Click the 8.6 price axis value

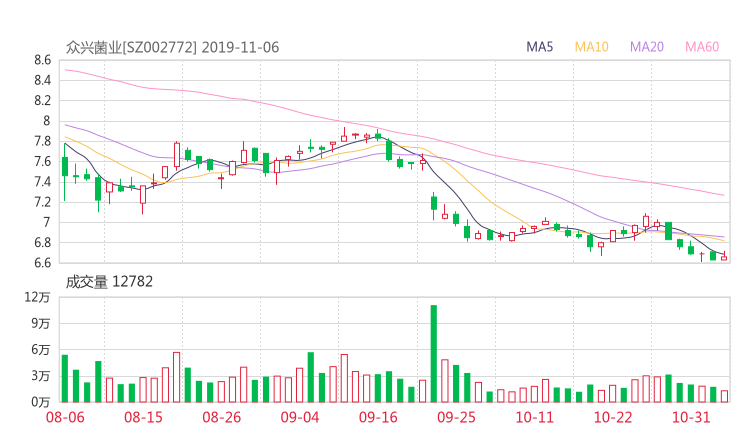(x=42, y=60)
